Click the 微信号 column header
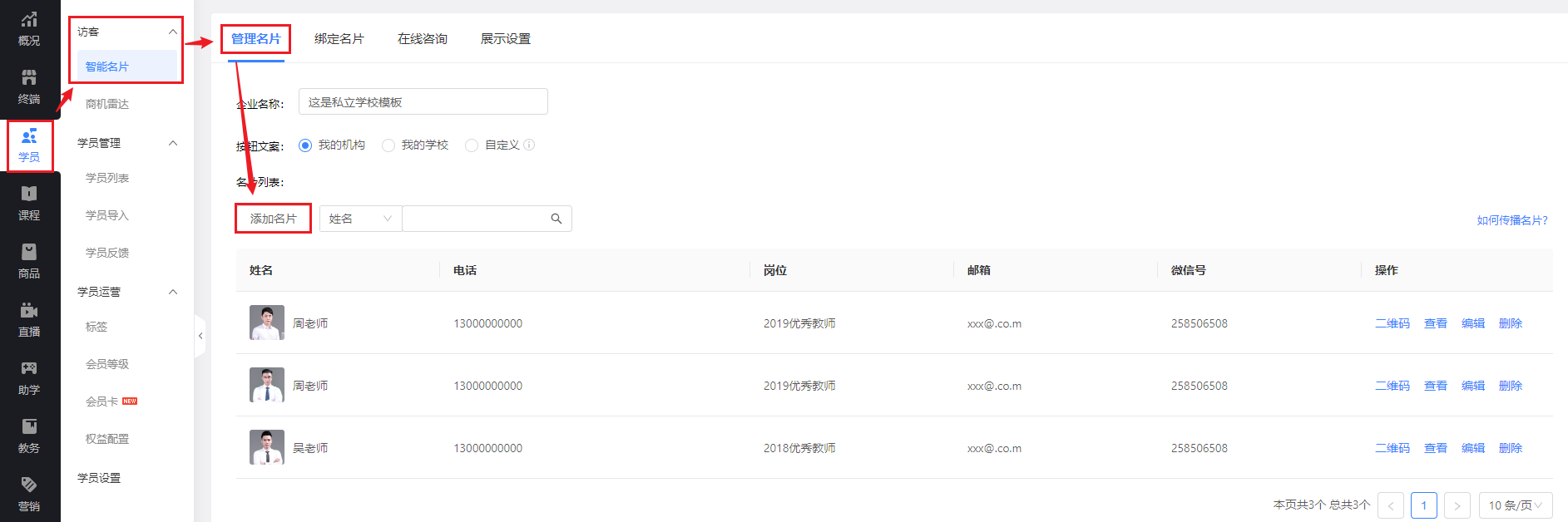 [x=1189, y=270]
